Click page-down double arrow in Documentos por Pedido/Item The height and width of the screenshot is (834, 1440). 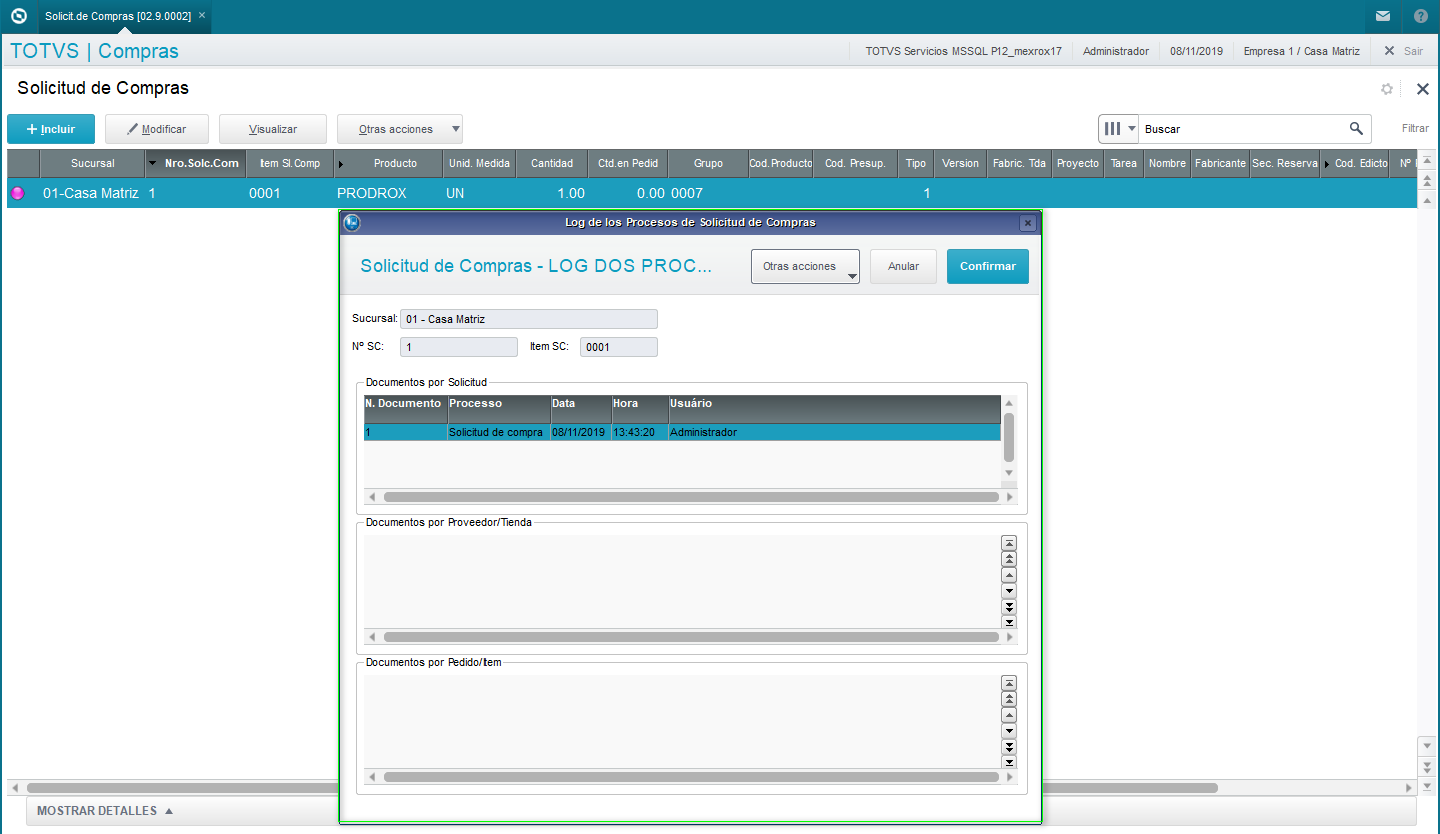pos(1009,746)
